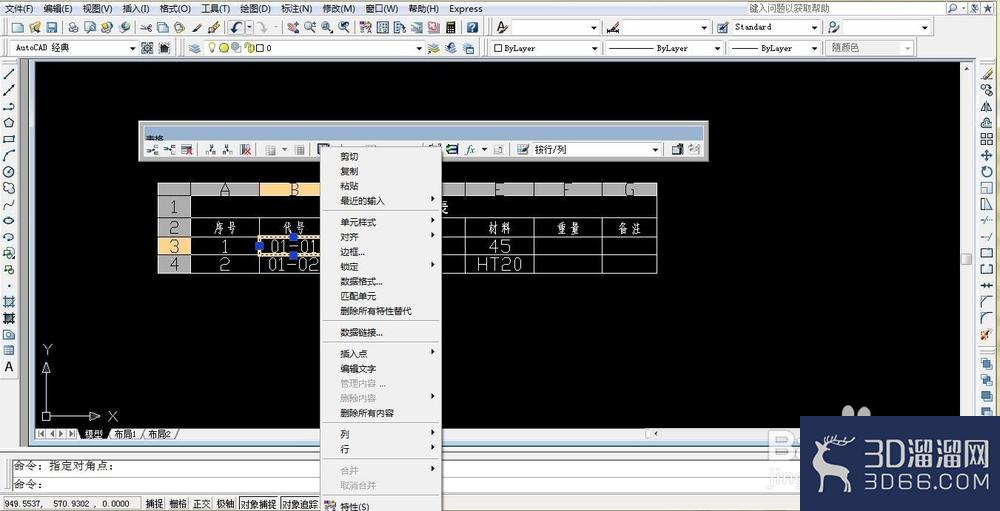Choose 数据格式... in the context menu
The width and height of the screenshot is (1000, 511).
[381, 281]
